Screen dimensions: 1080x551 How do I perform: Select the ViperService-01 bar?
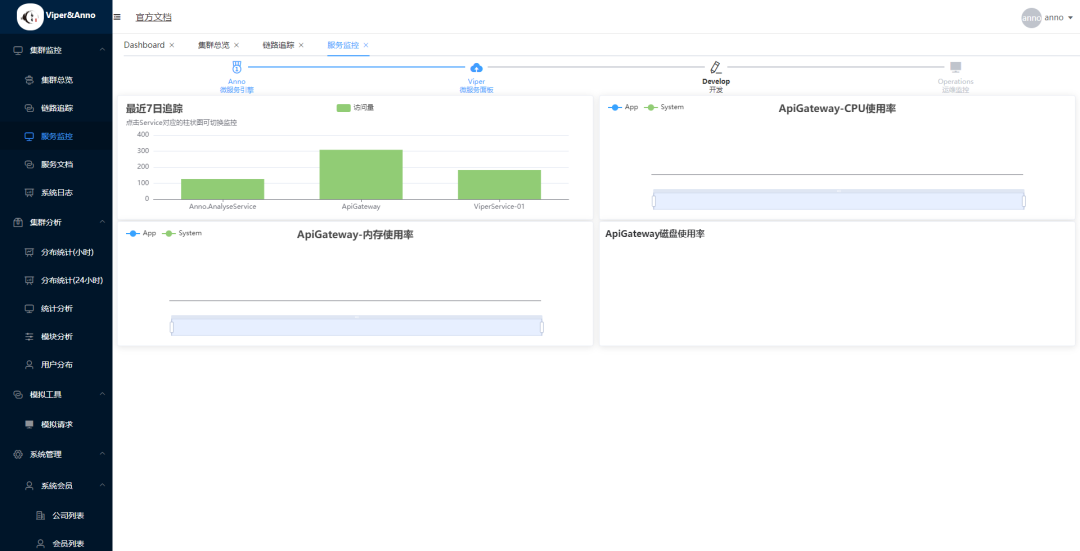[499, 185]
